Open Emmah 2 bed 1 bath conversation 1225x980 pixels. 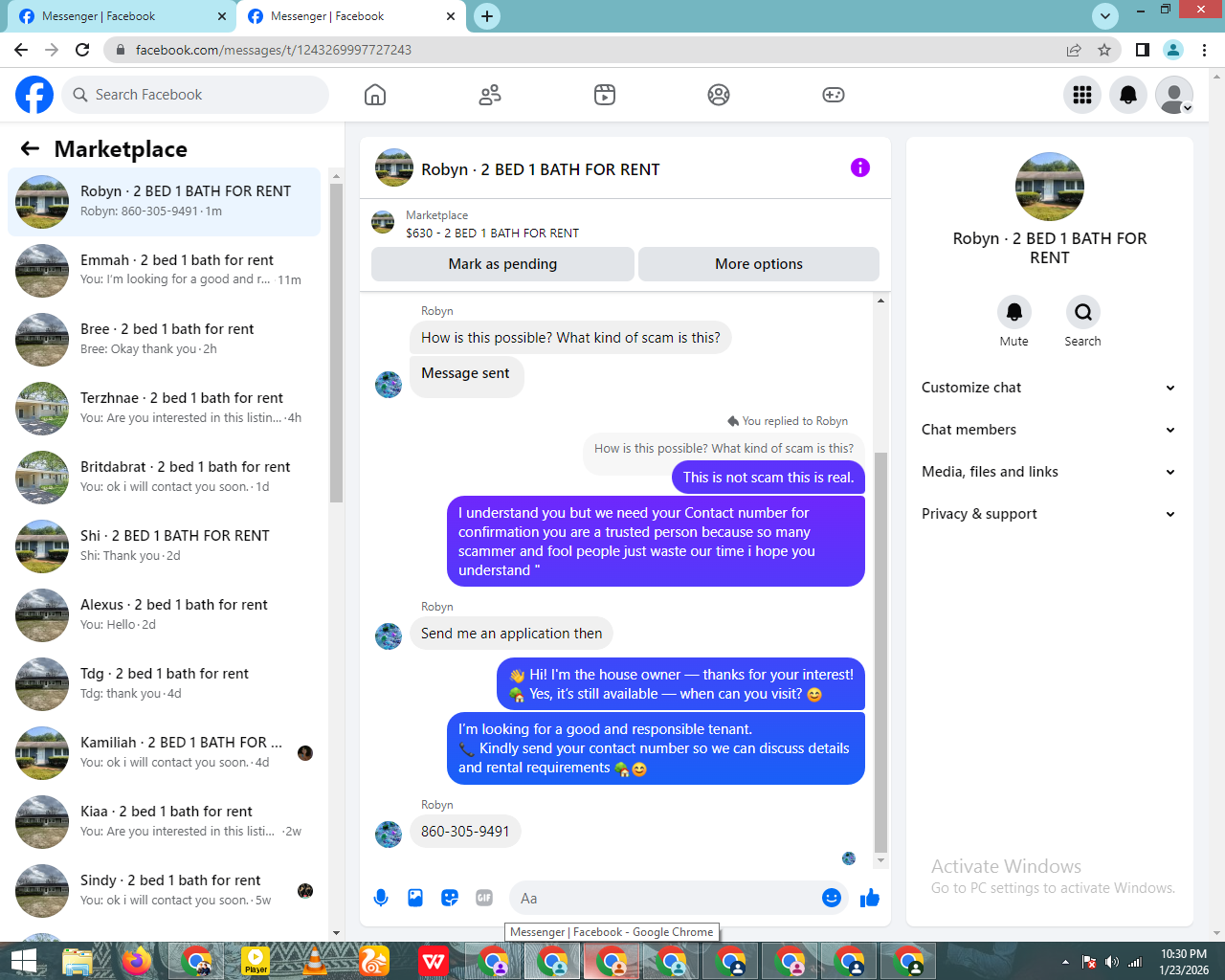164,271
